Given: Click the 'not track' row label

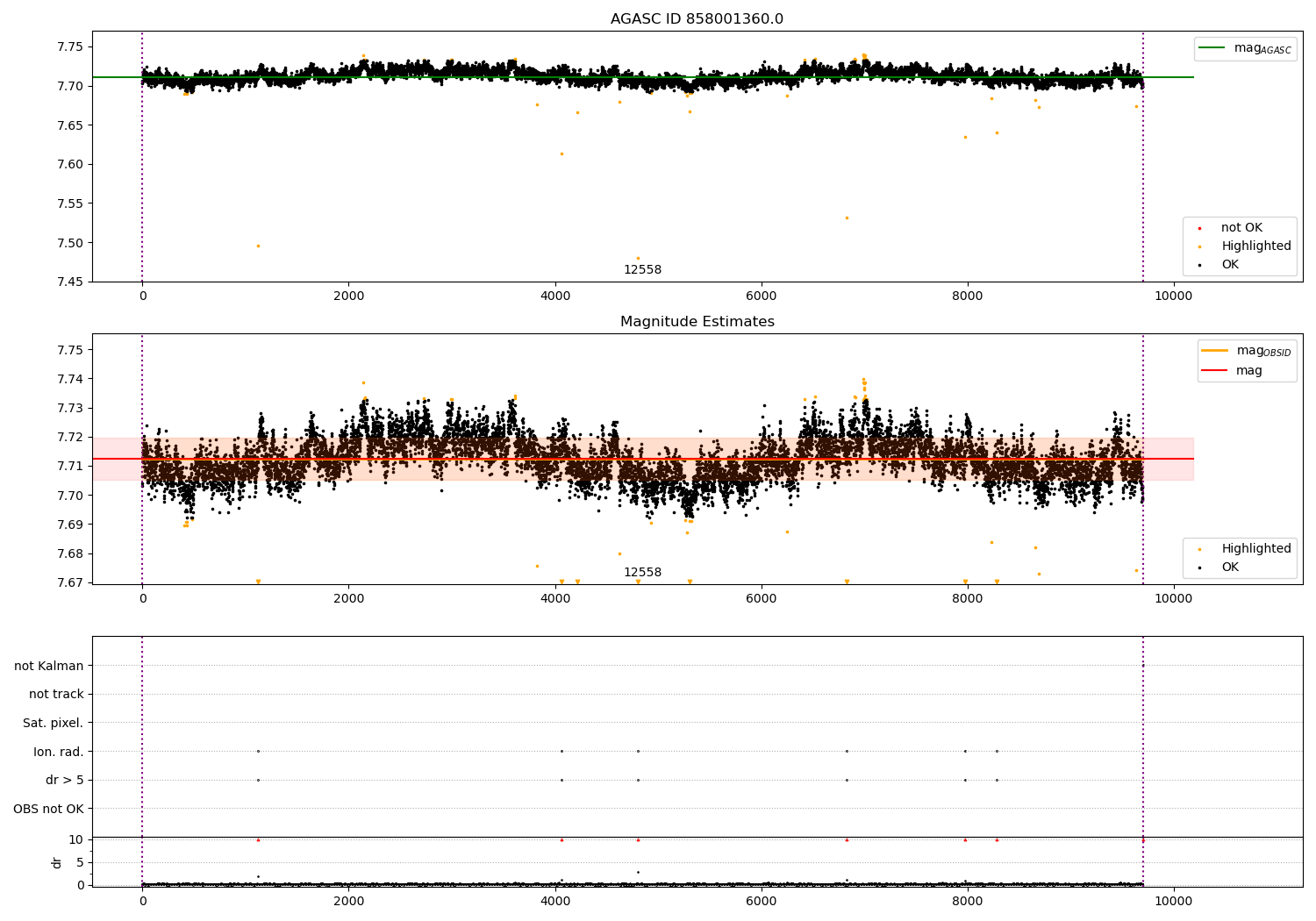Looking at the screenshot, I should (56, 695).
